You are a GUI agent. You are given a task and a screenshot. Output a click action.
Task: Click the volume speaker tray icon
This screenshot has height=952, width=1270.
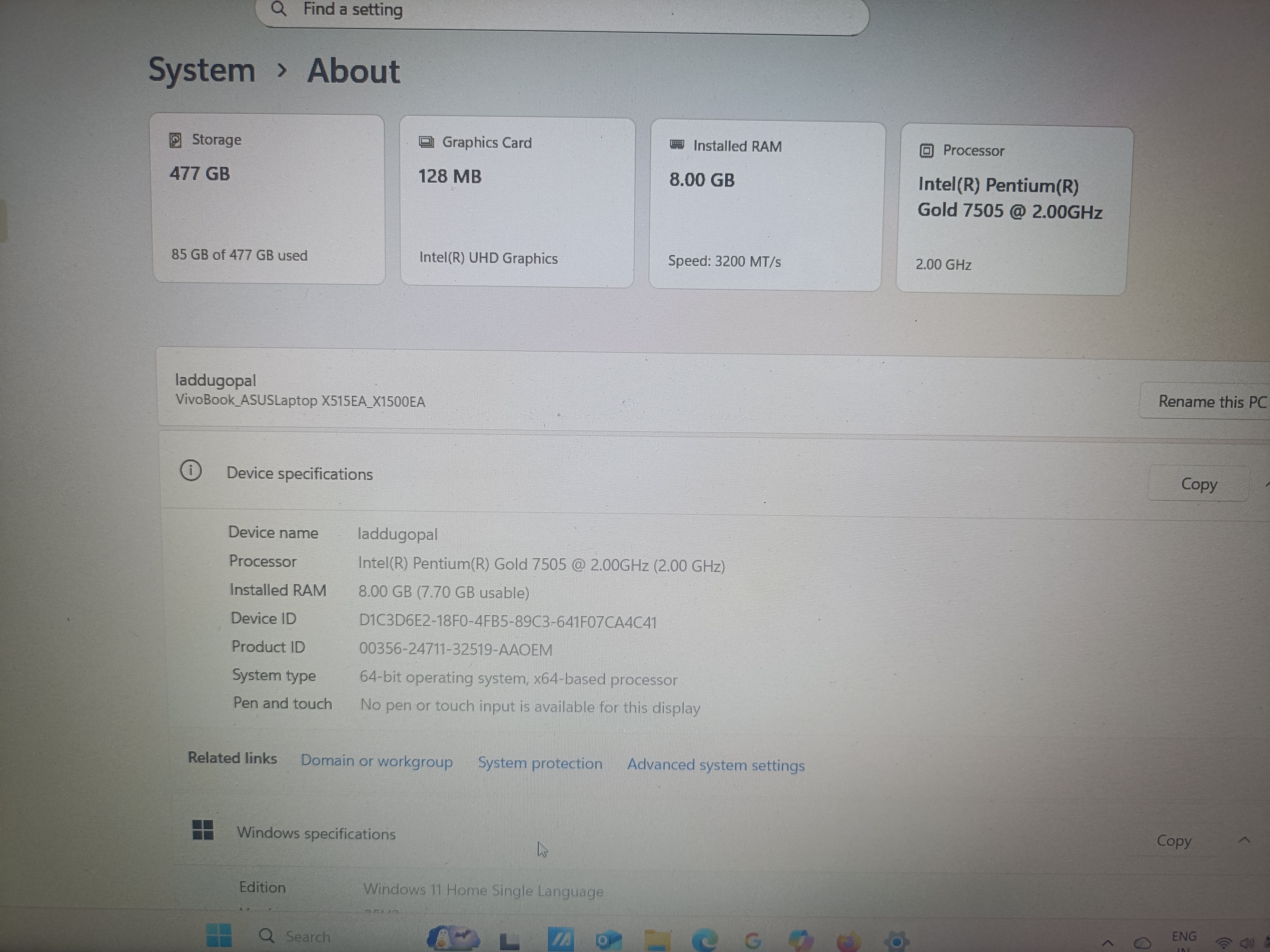[x=1246, y=943]
